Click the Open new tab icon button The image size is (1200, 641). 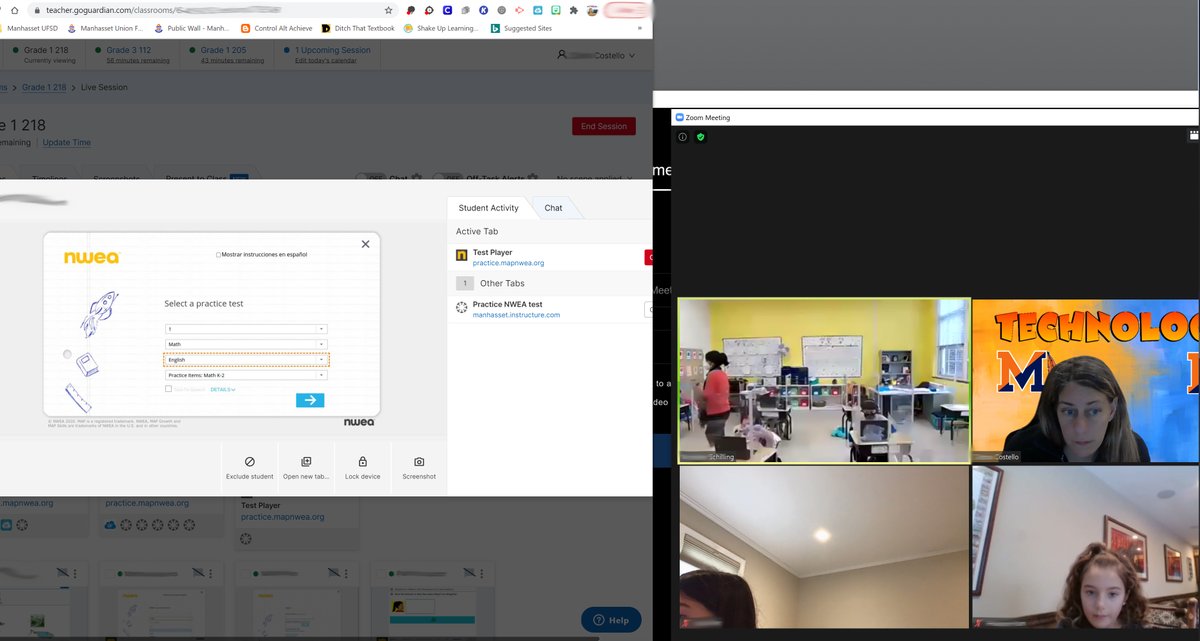point(306,467)
